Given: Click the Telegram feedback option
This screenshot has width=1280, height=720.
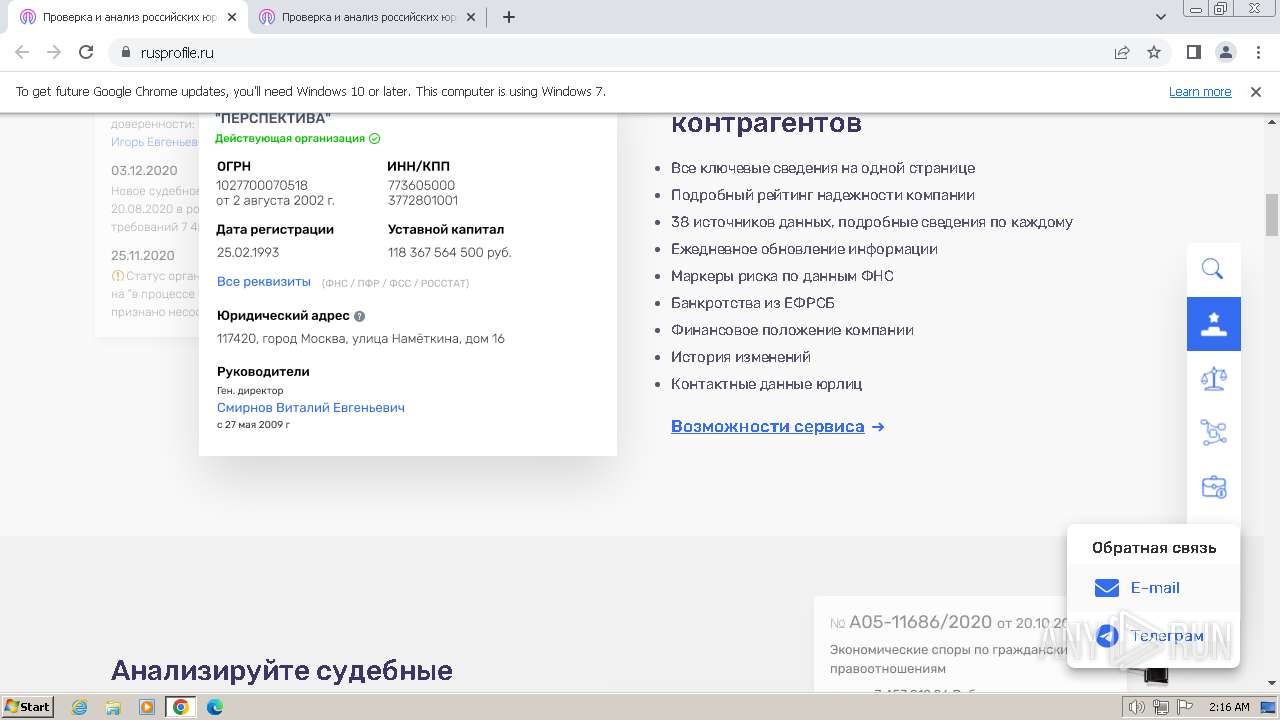Looking at the screenshot, I should (x=1153, y=636).
